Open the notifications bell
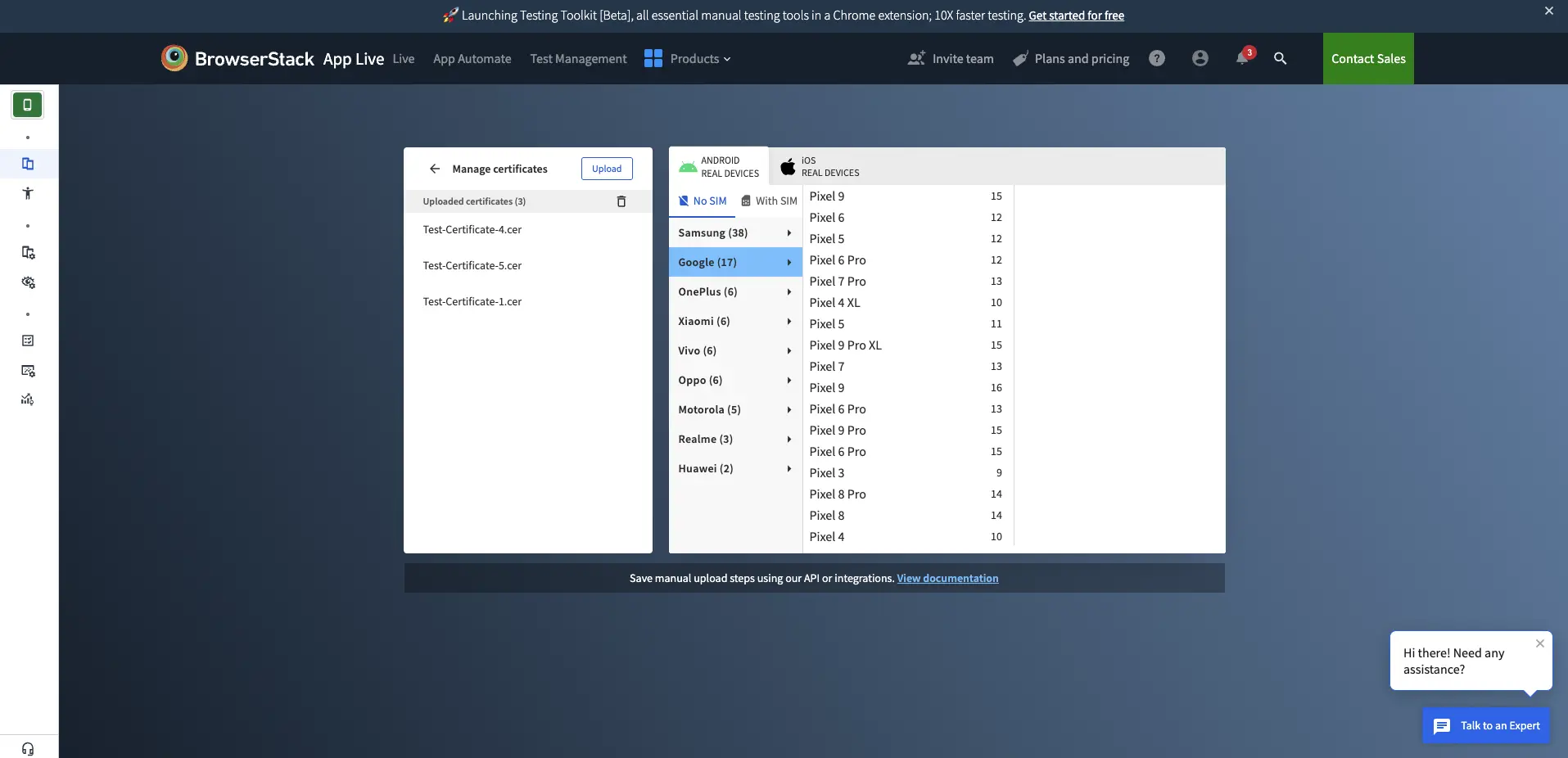 click(x=1242, y=58)
